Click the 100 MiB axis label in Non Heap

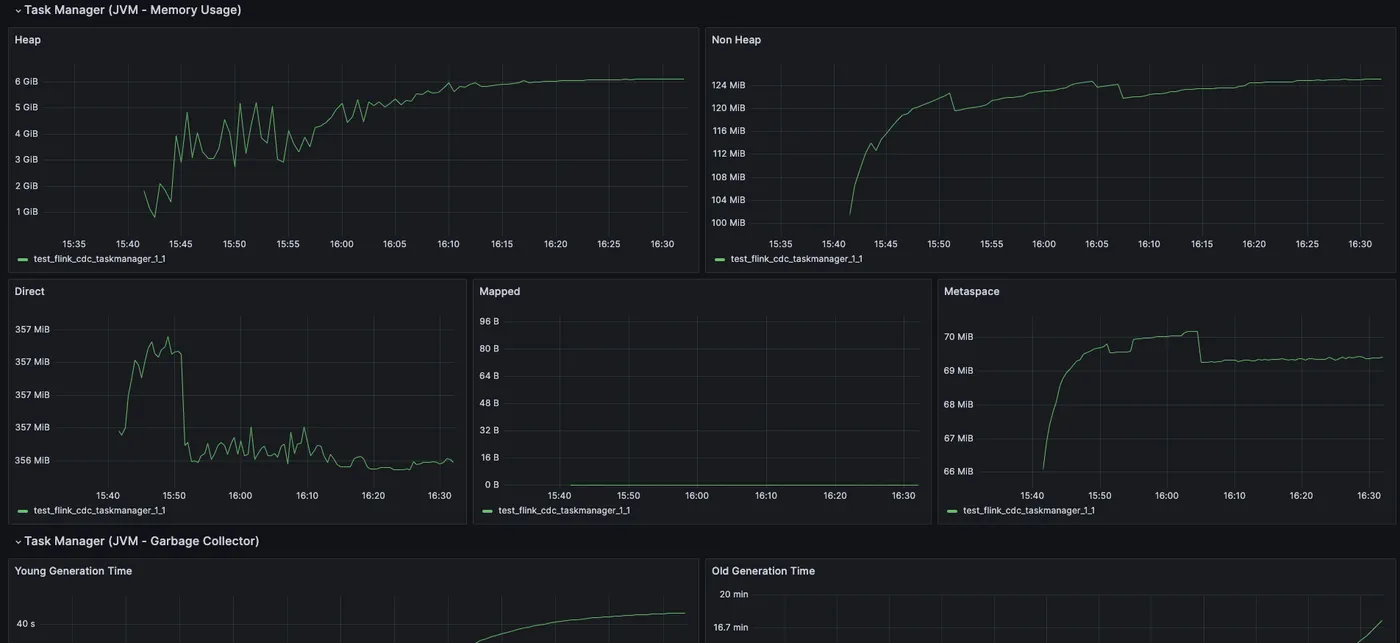[729, 223]
